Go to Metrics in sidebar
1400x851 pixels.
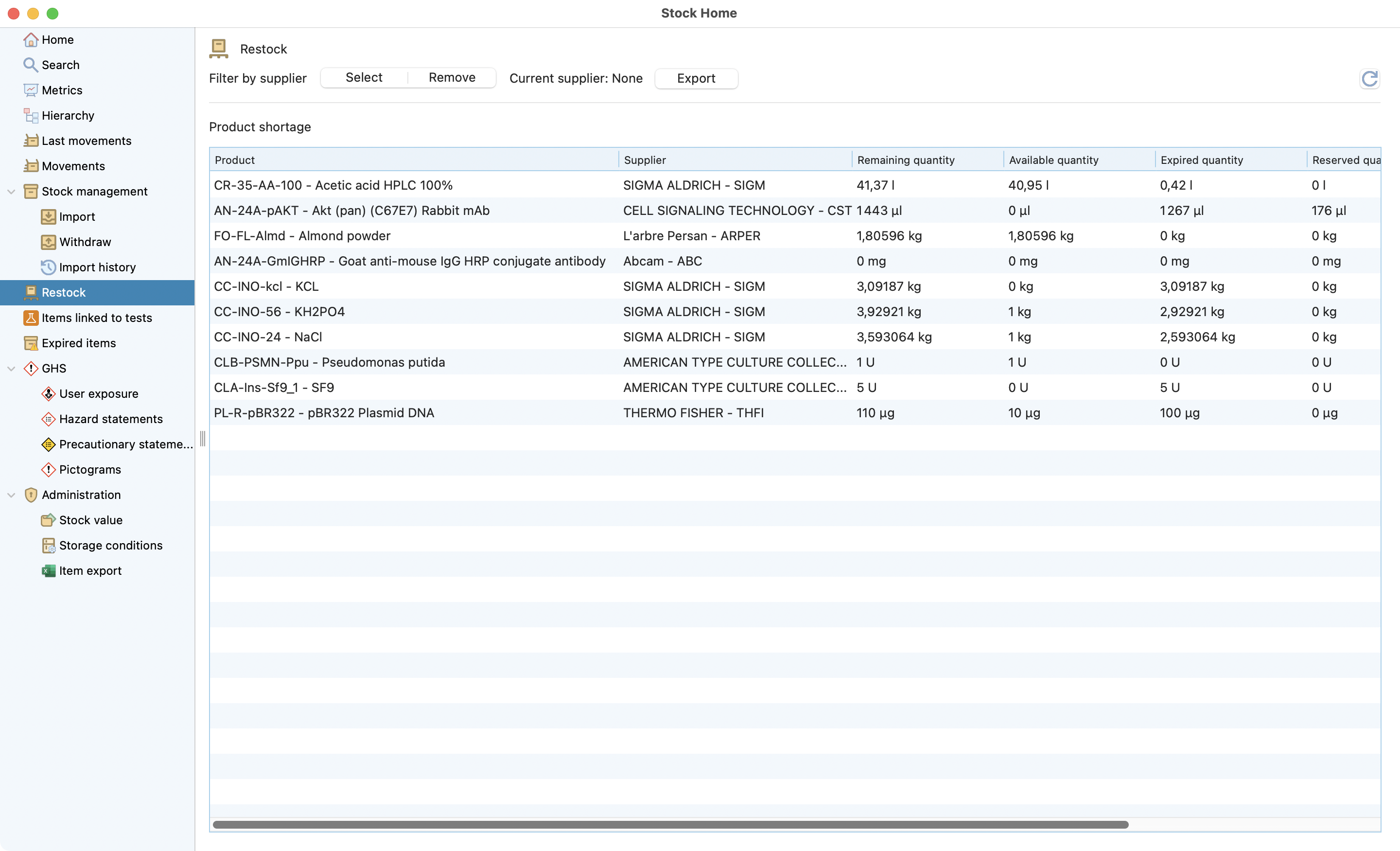pos(62,90)
